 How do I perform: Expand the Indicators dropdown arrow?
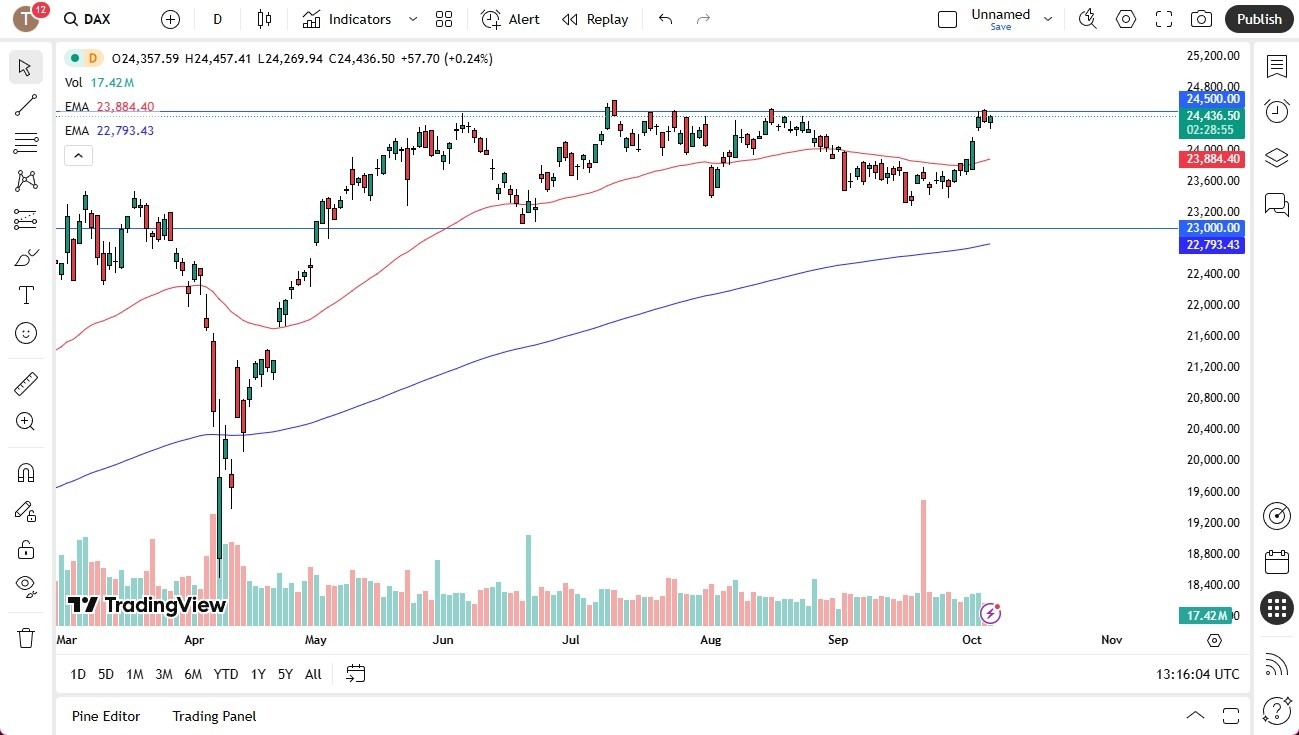point(411,18)
